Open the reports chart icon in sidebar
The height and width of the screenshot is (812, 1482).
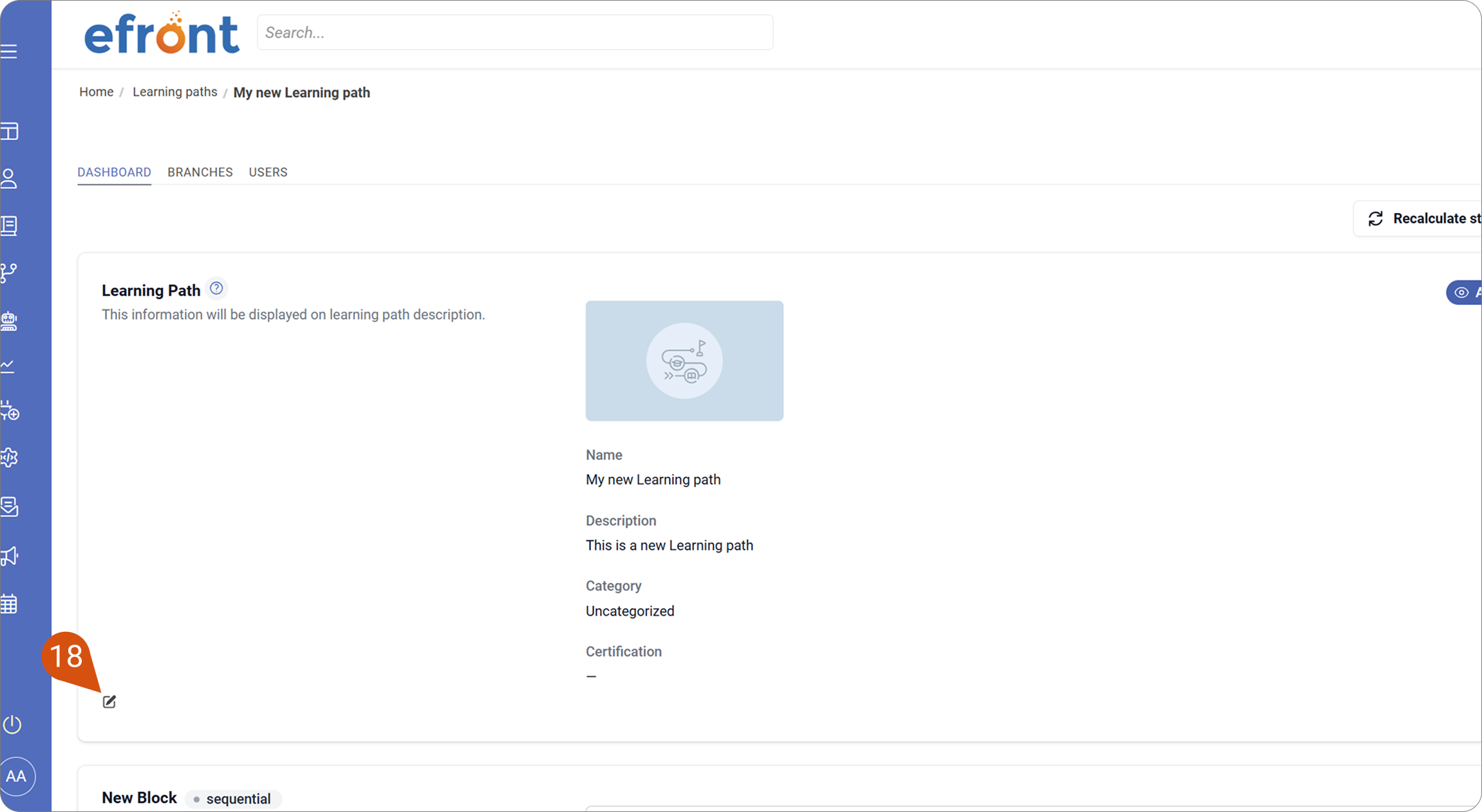point(8,367)
